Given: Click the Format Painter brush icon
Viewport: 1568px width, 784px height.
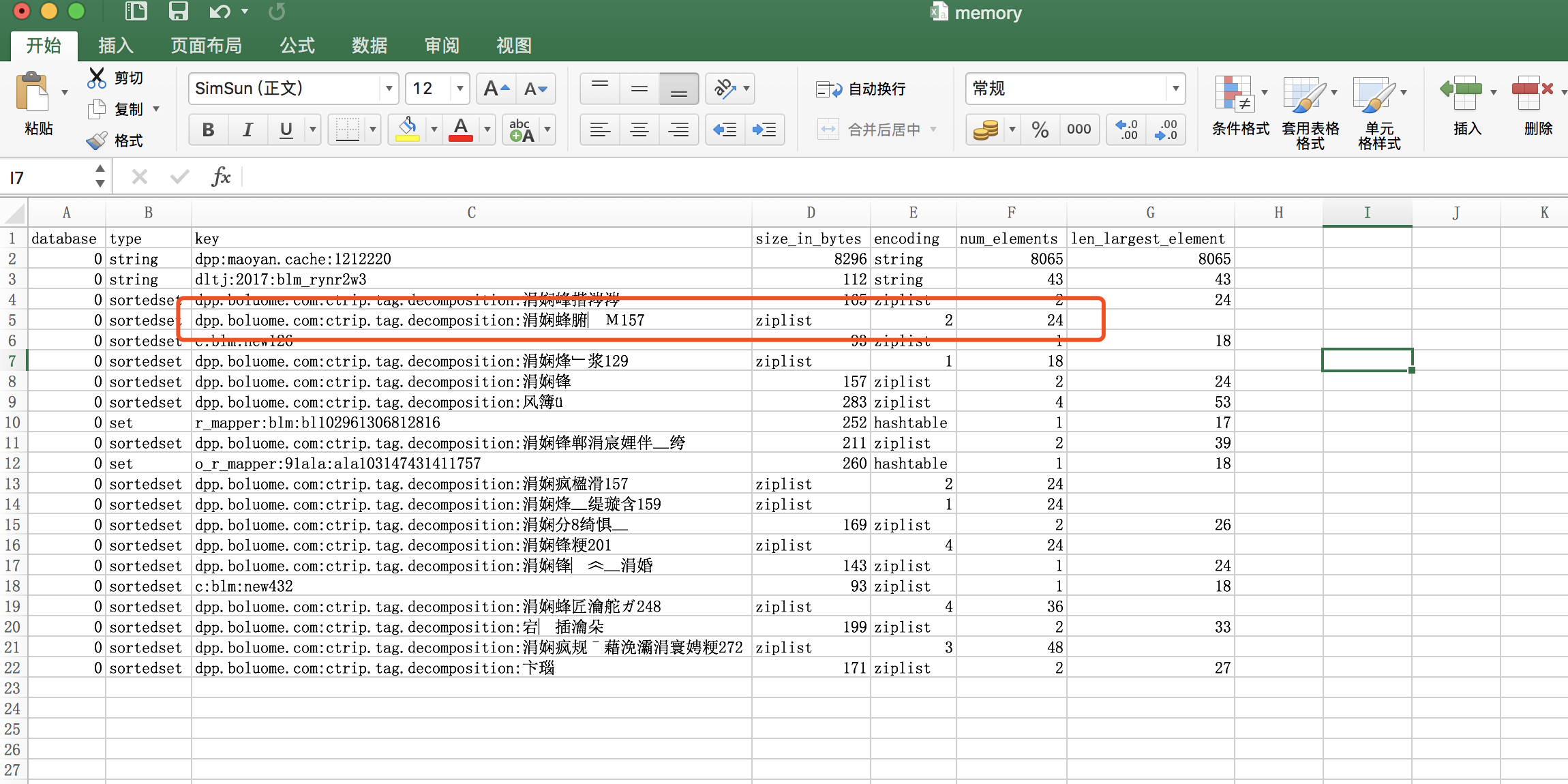Looking at the screenshot, I should tap(96, 140).
